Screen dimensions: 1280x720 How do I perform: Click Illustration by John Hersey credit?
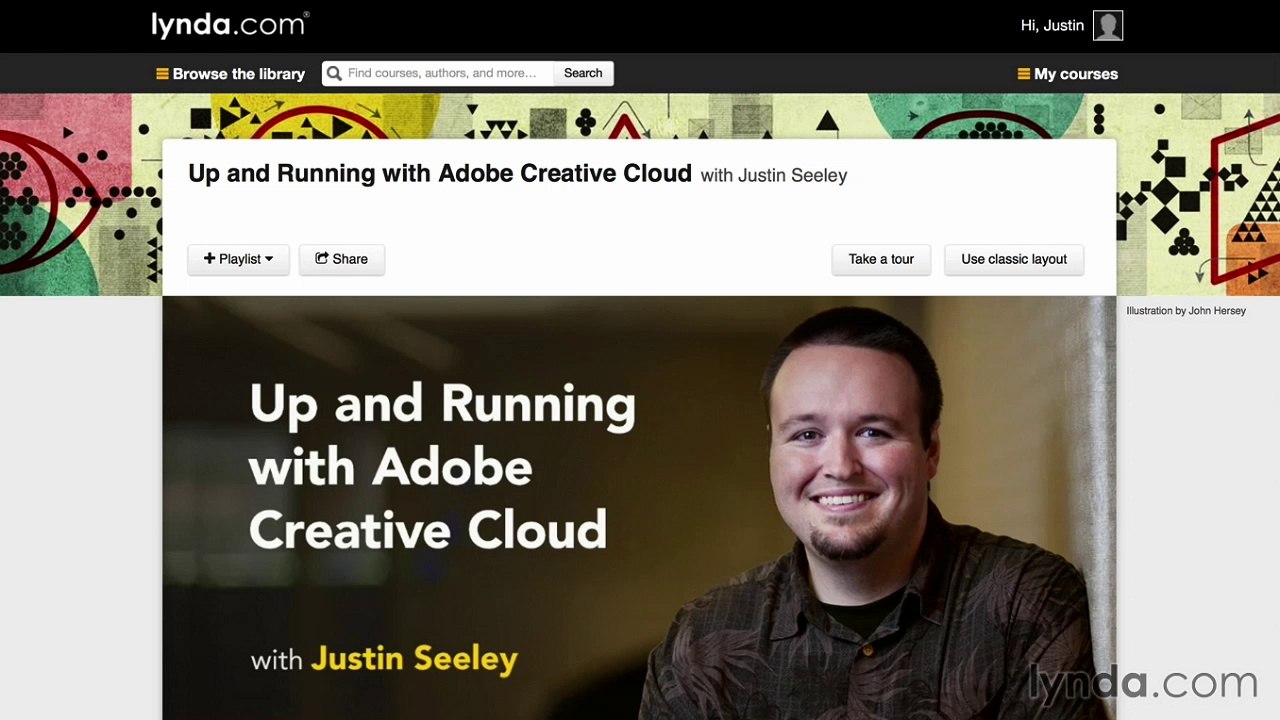coord(1186,311)
